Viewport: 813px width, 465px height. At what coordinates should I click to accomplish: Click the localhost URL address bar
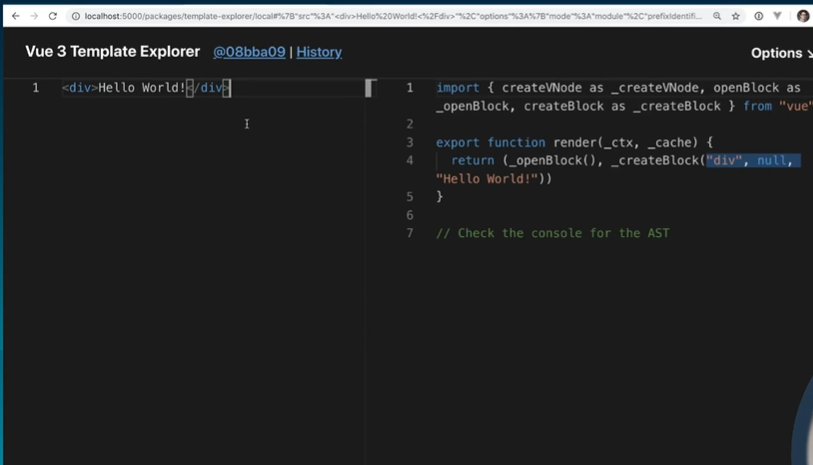393,16
